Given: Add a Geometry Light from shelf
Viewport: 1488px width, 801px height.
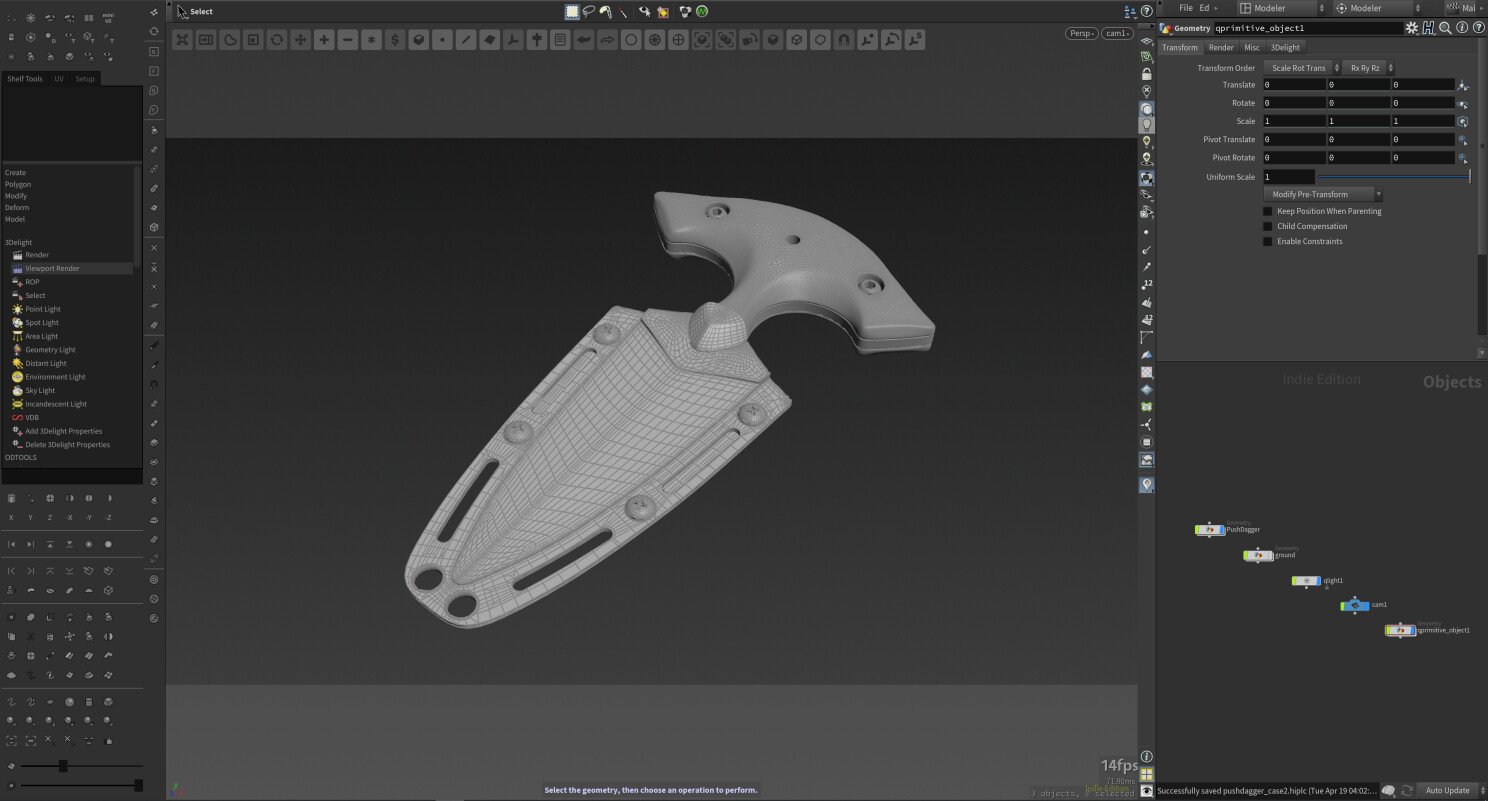Looking at the screenshot, I should [x=44, y=350].
